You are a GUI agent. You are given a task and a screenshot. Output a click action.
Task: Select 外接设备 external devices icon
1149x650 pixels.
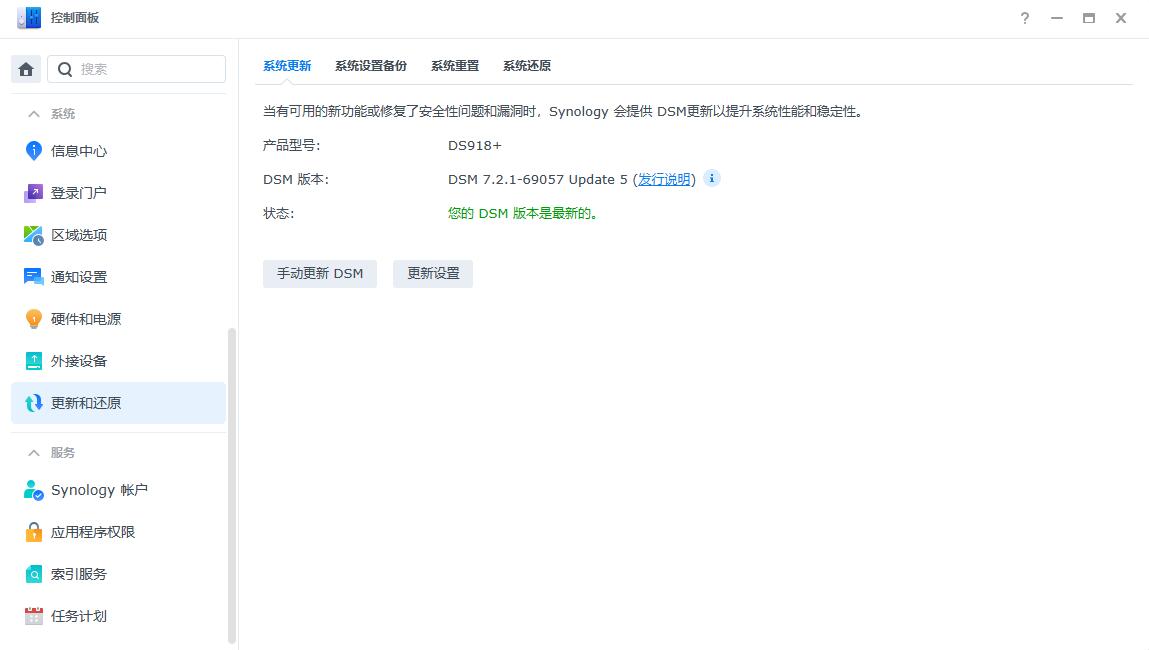34,361
